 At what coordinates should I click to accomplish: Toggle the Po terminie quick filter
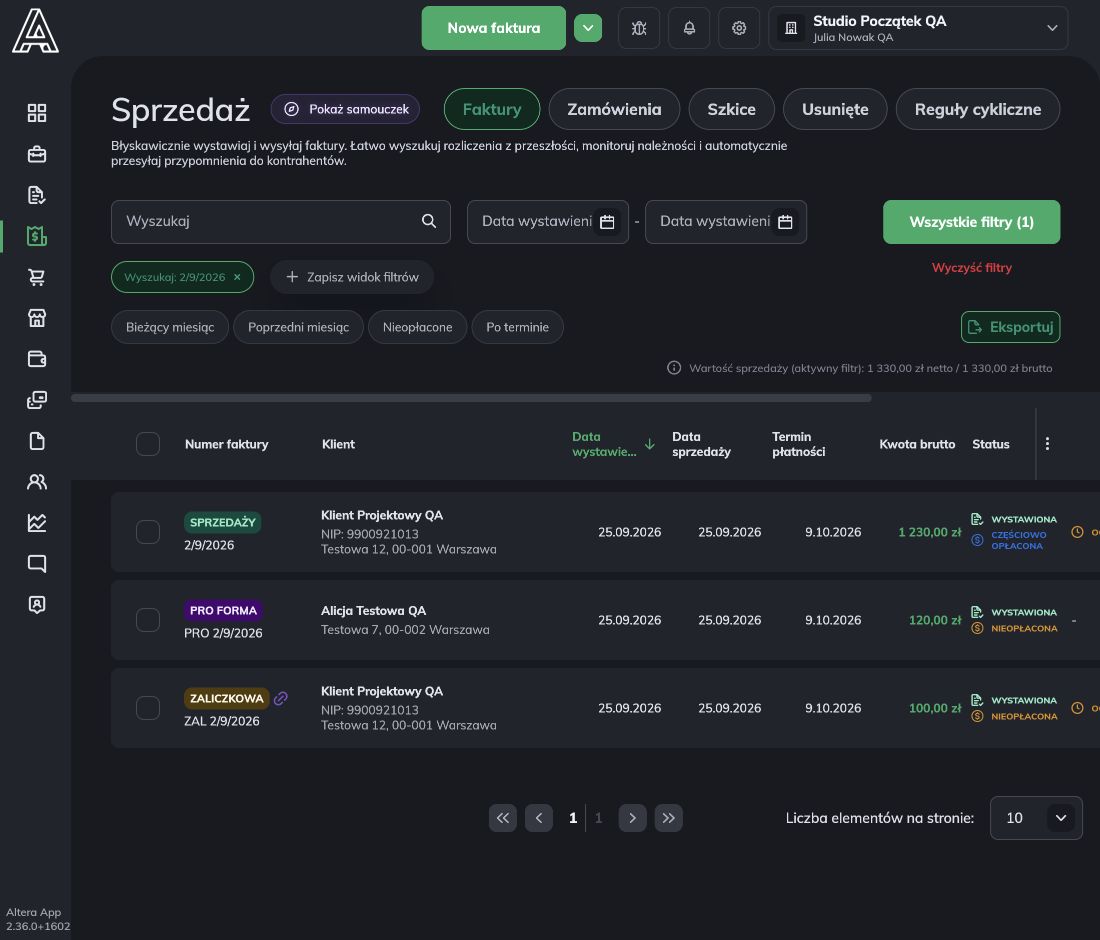pyautogui.click(x=518, y=327)
